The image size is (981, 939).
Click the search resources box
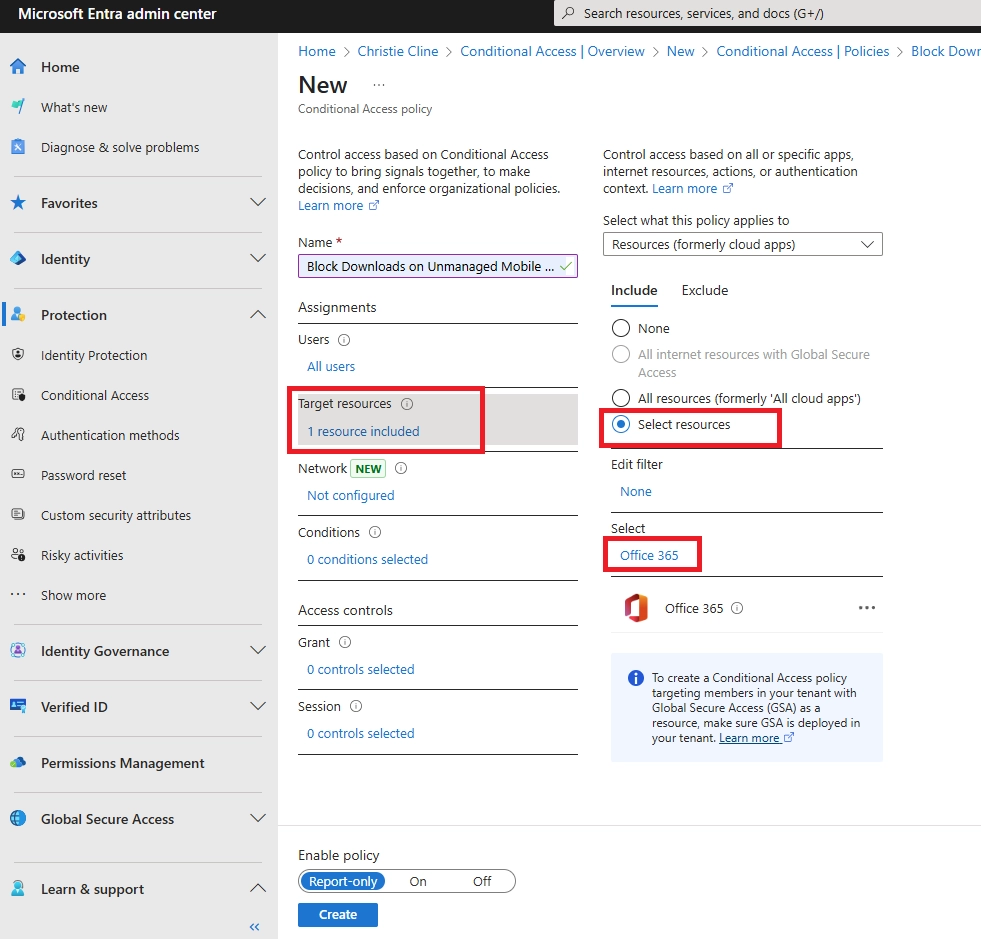(x=767, y=13)
